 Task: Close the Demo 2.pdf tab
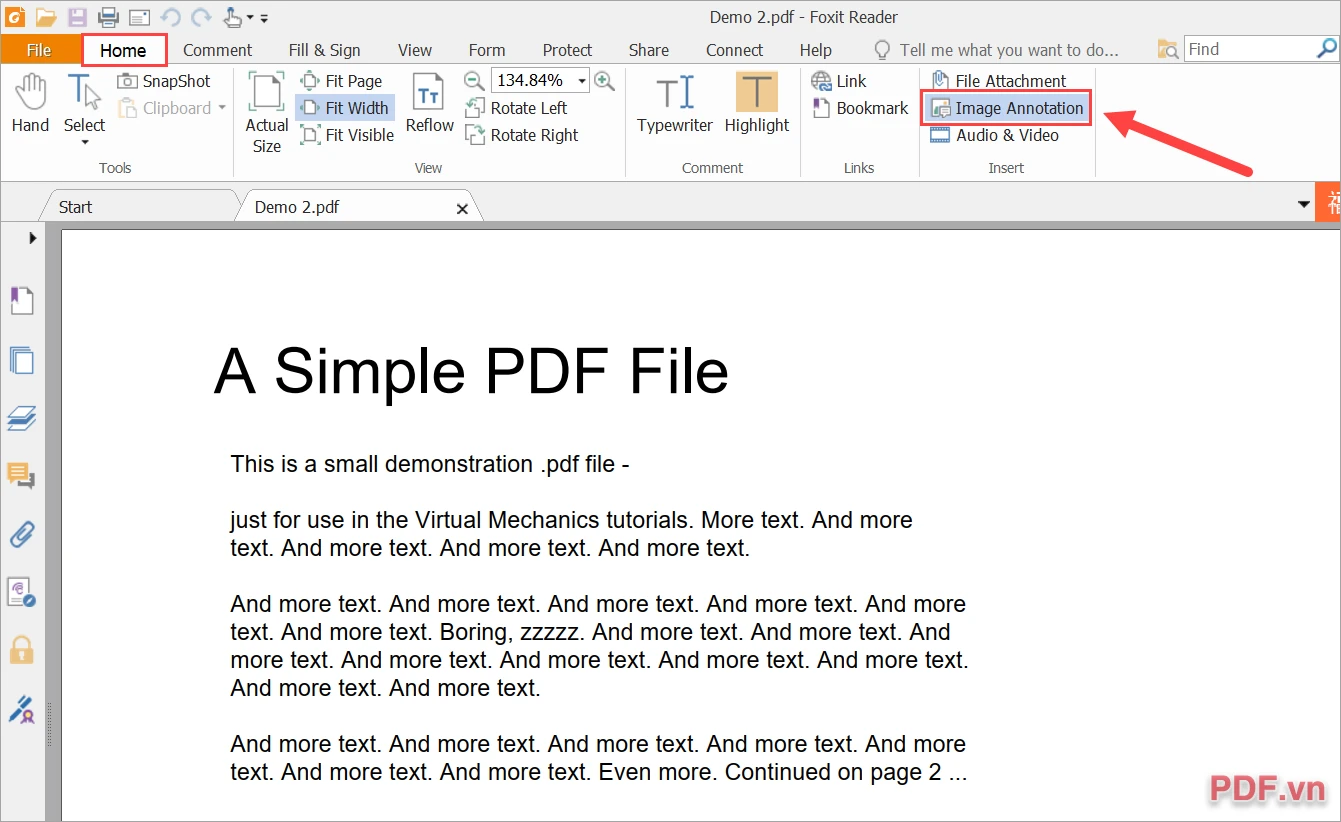click(462, 208)
